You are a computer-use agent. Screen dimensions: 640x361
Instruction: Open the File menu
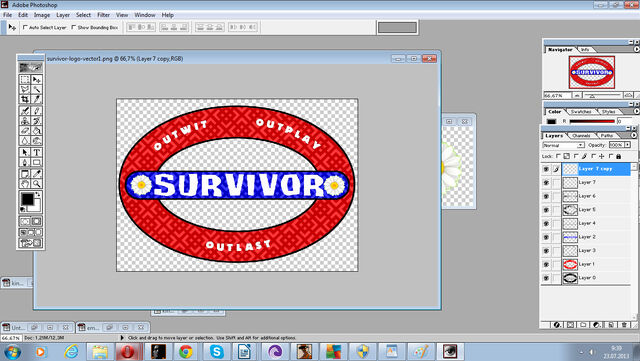pos(7,15)
